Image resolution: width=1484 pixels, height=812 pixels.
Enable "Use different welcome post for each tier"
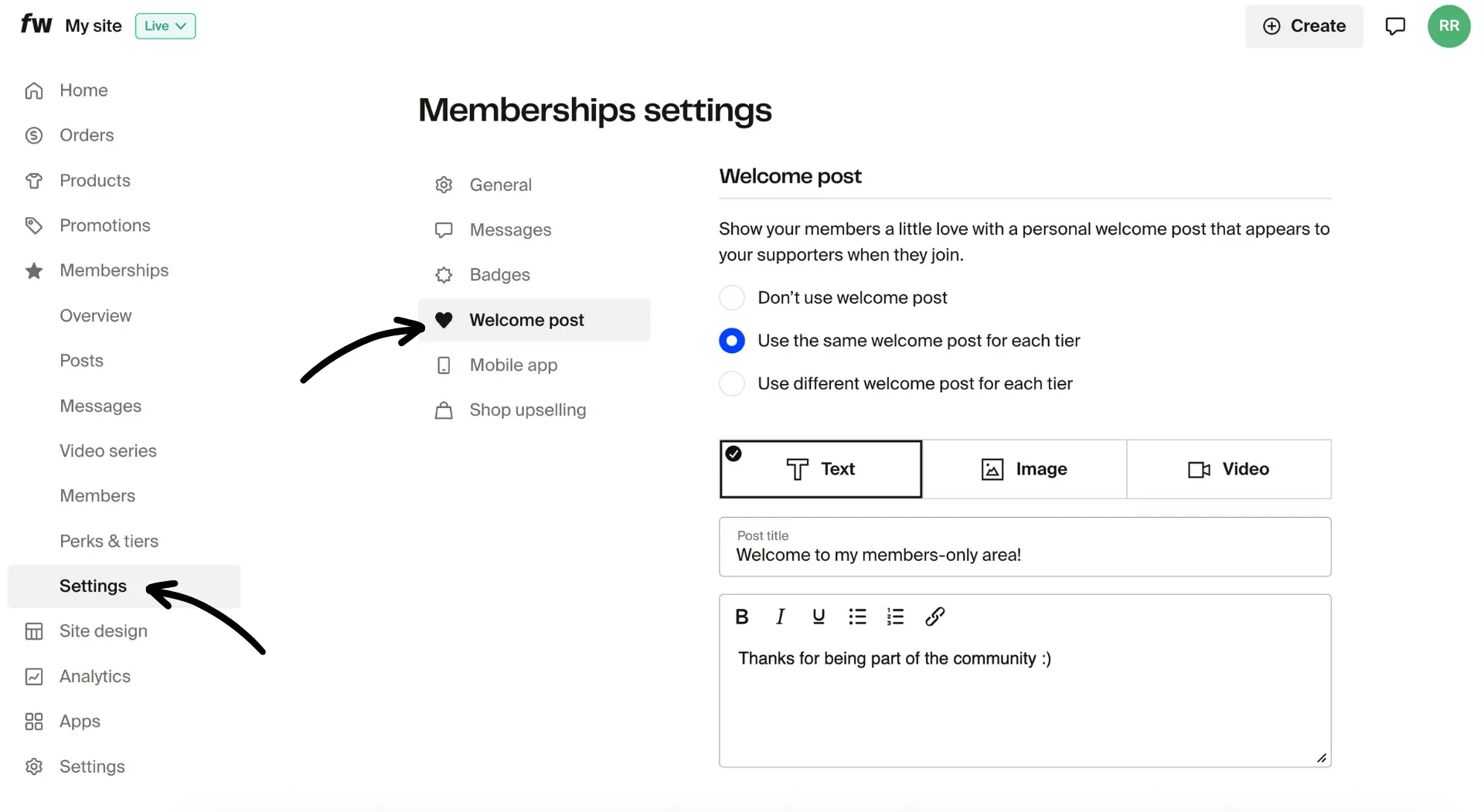[x=731, y=383]
